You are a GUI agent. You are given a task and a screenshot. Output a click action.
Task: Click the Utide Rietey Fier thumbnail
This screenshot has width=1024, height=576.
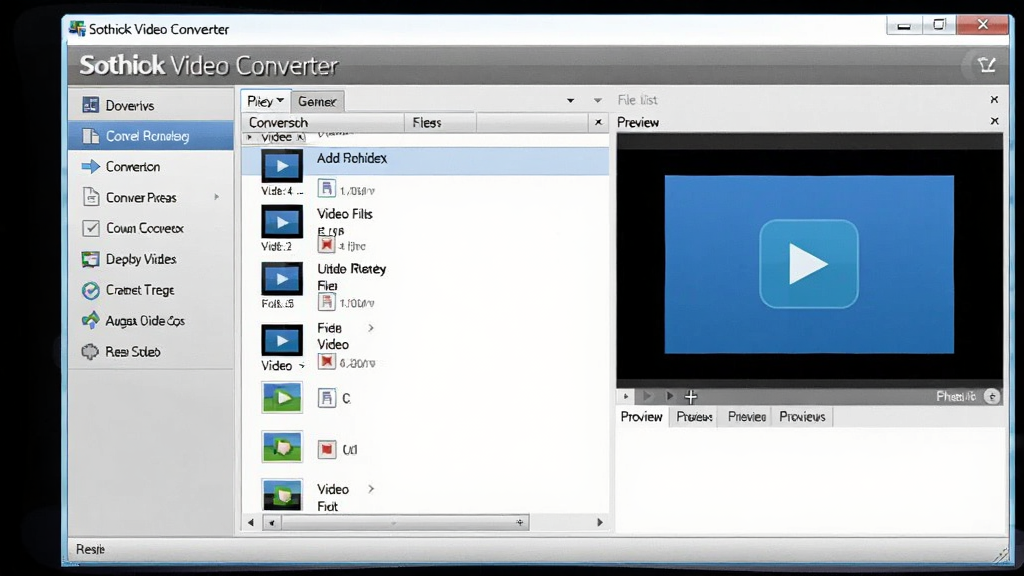(282, 279)
